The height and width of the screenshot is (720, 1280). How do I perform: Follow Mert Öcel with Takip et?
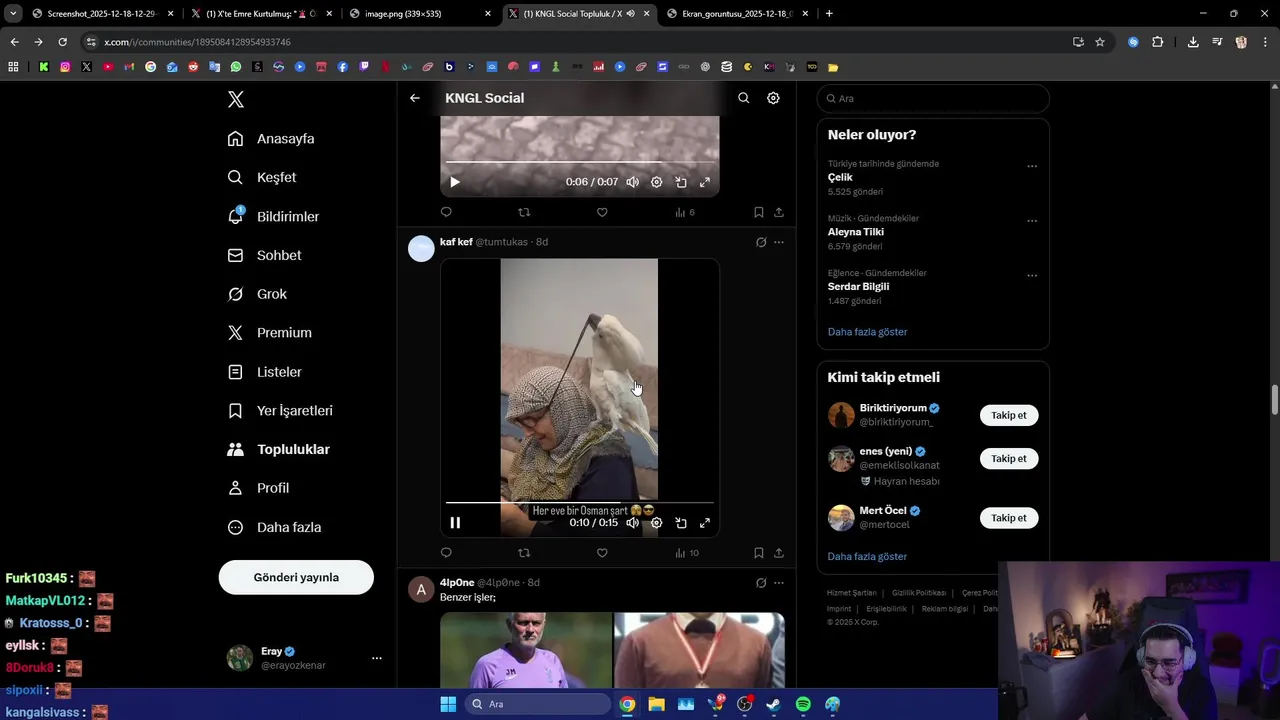coord(1009,518)
